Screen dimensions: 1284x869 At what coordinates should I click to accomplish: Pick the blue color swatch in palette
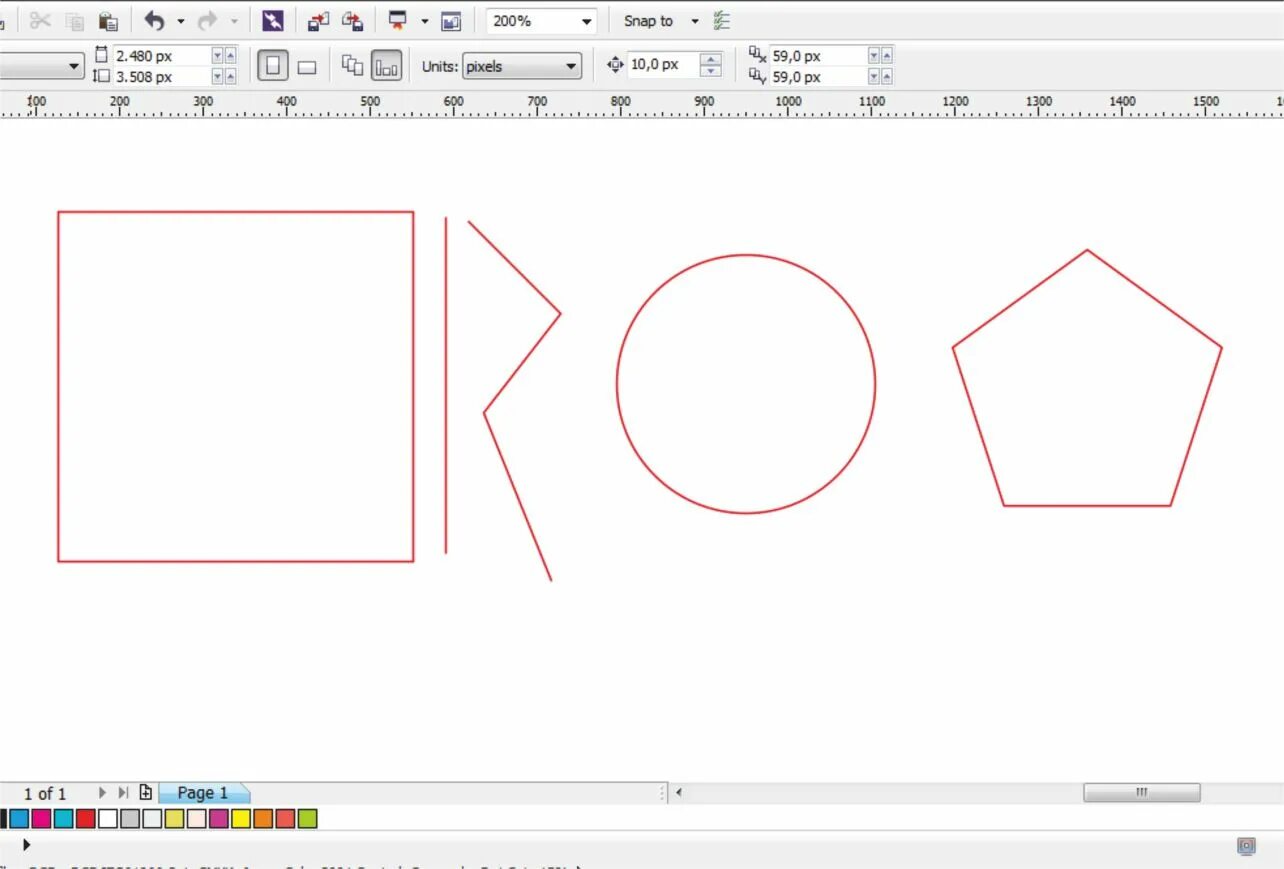point(19,819)
